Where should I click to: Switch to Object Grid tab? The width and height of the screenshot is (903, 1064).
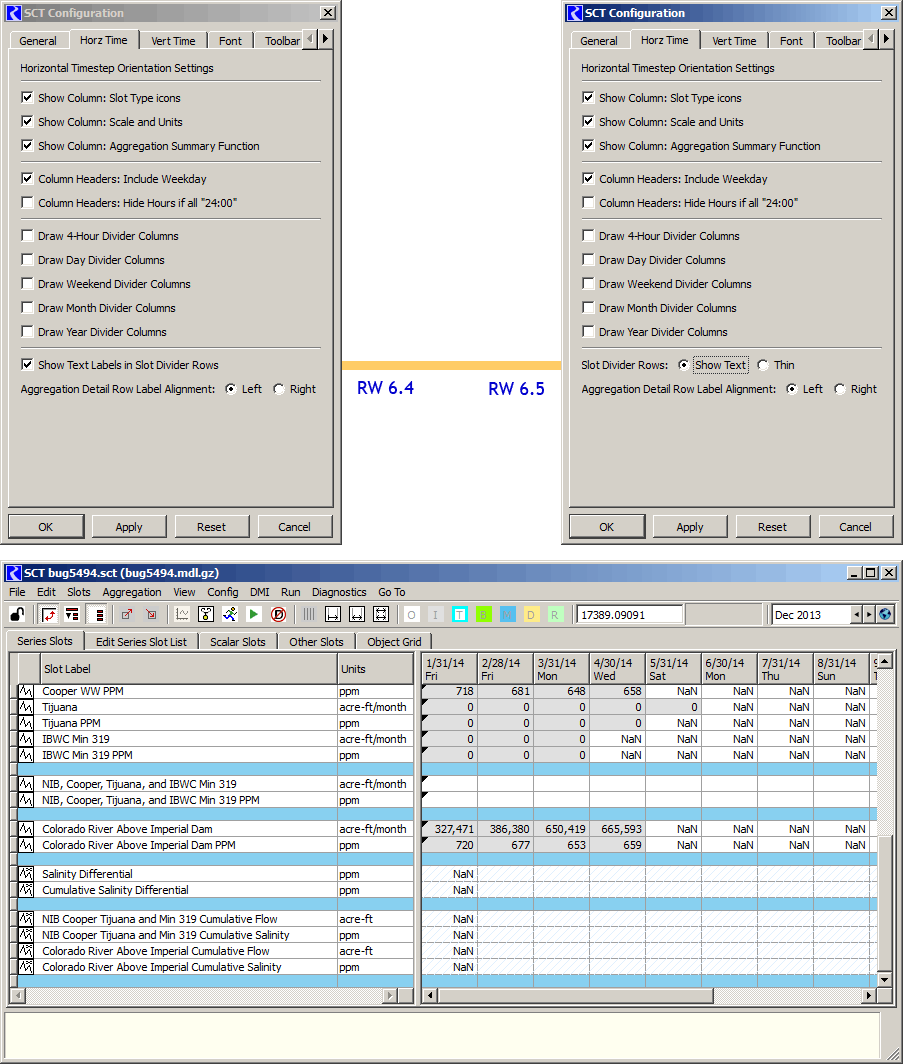coord(394,641)
